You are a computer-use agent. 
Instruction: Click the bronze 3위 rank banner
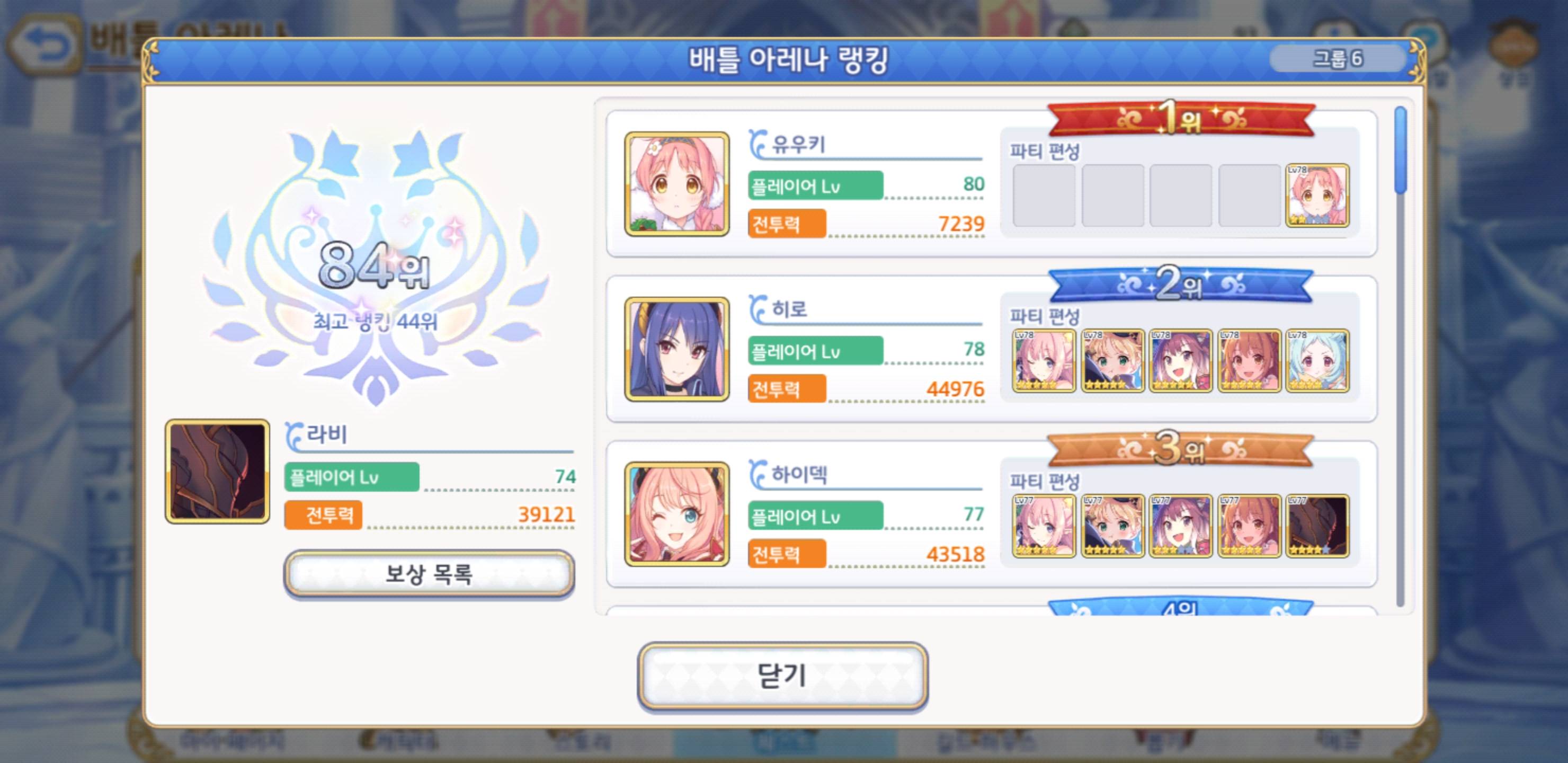(x=1180, y=450)
